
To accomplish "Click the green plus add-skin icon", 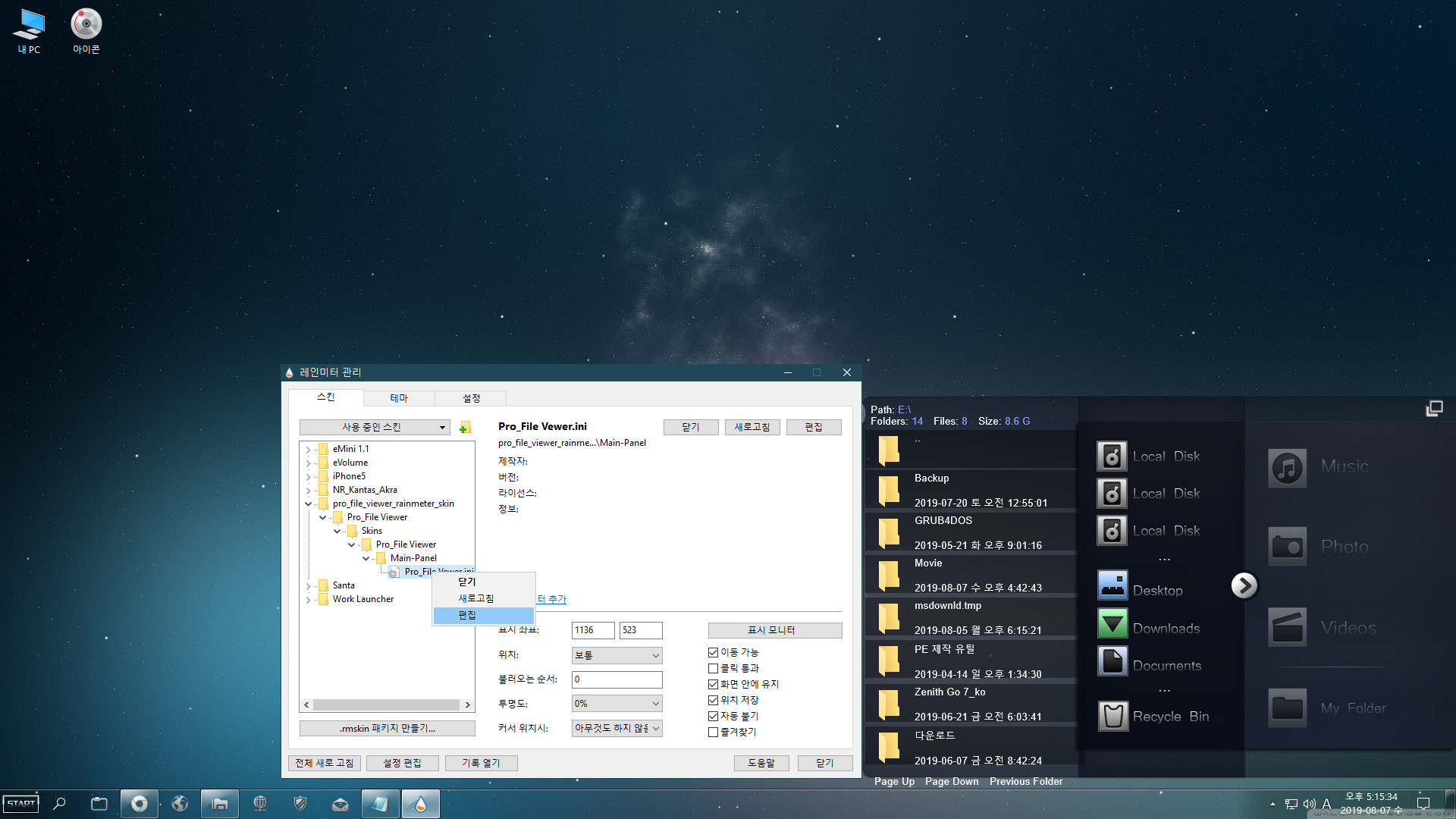I will pyautogui.click(x=465, y=428).
